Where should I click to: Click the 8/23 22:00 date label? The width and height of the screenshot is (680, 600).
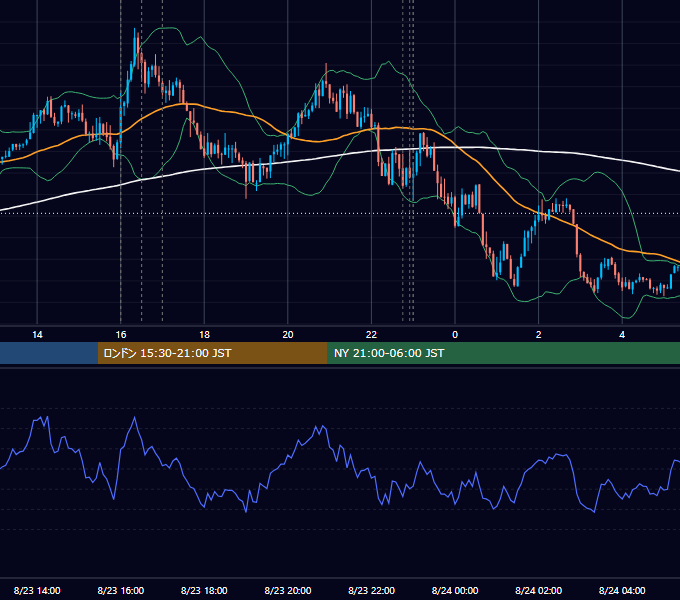click(x=372, y=590)
